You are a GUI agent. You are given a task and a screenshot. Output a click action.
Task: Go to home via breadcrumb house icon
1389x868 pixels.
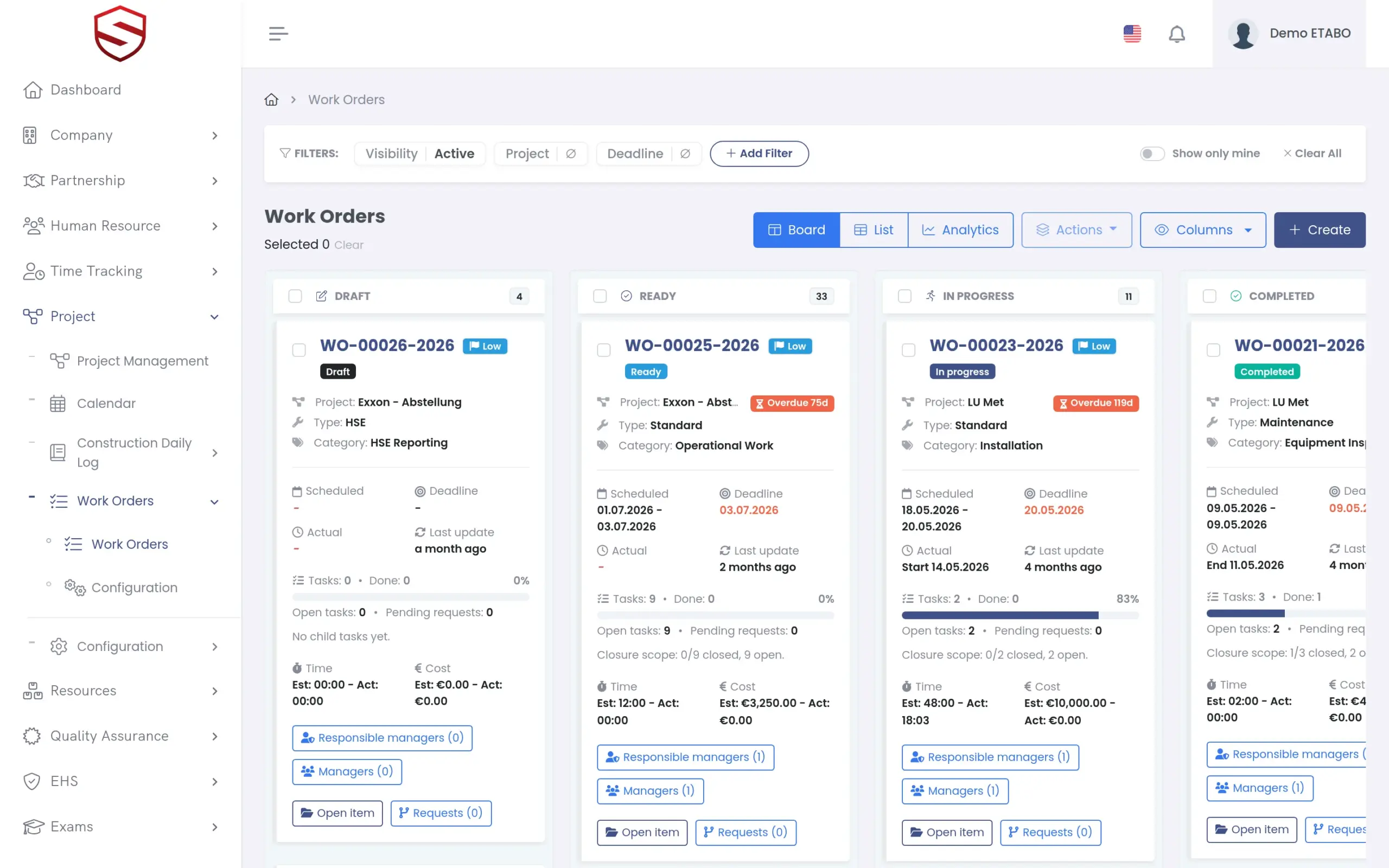coord(271,99)
